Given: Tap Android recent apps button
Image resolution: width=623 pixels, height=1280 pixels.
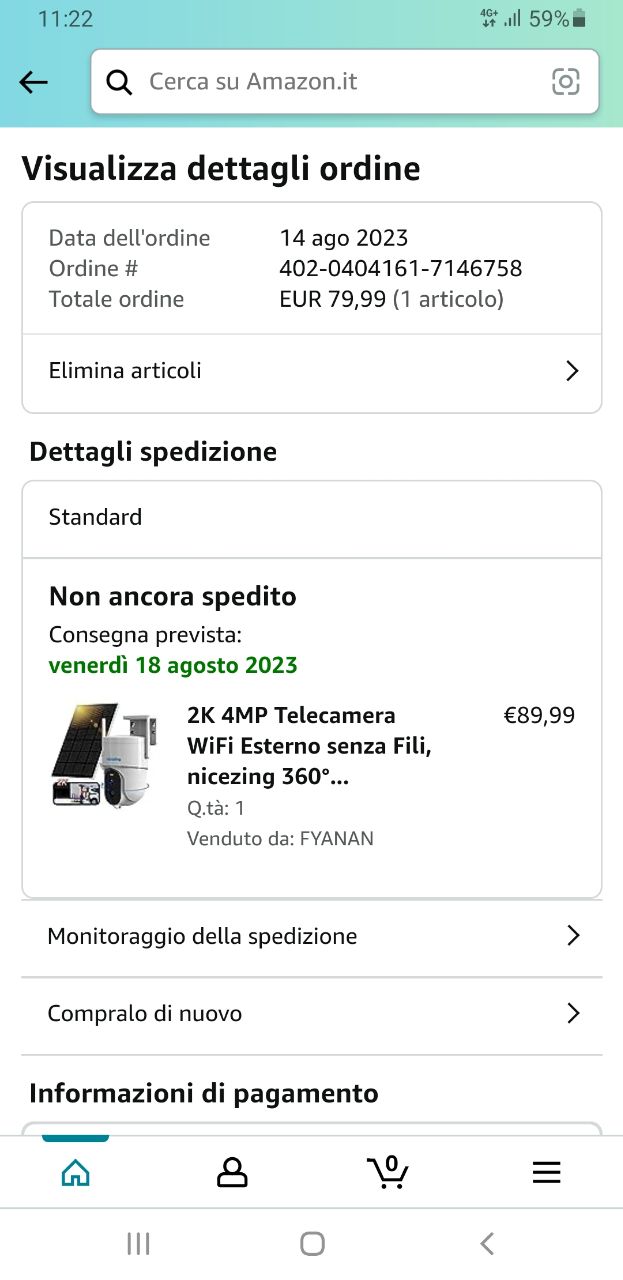Looking at the screenshot, I should click(139, 1243).
